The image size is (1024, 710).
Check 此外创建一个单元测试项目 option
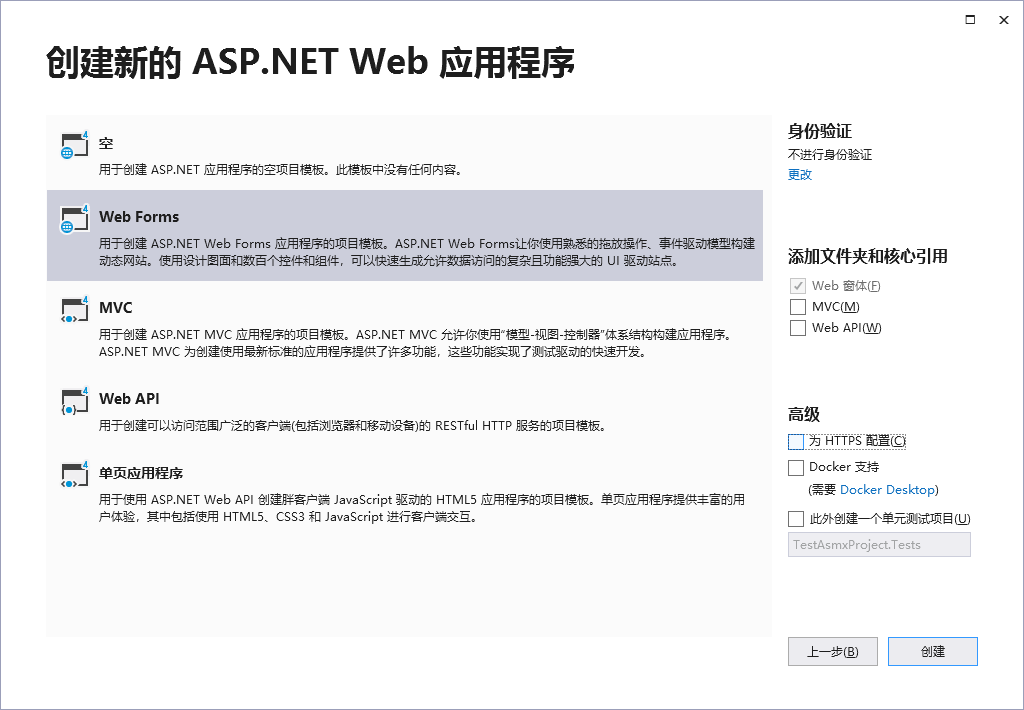[x=796, y=518]
